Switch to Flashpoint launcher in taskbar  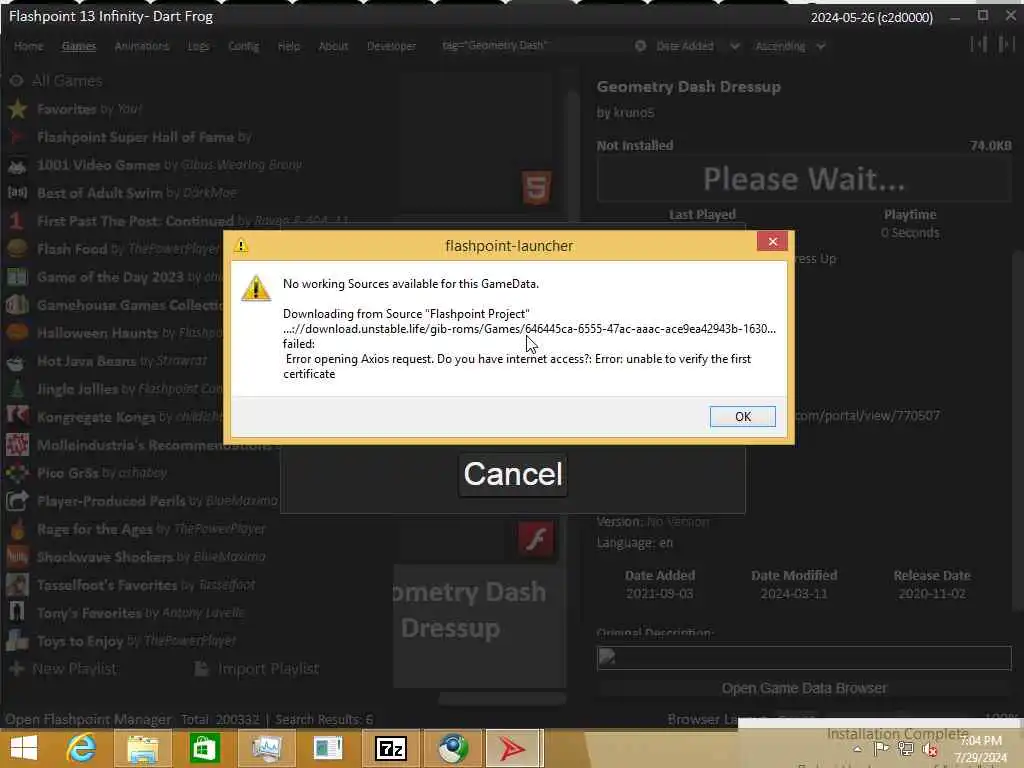click(x=513, y=748)
